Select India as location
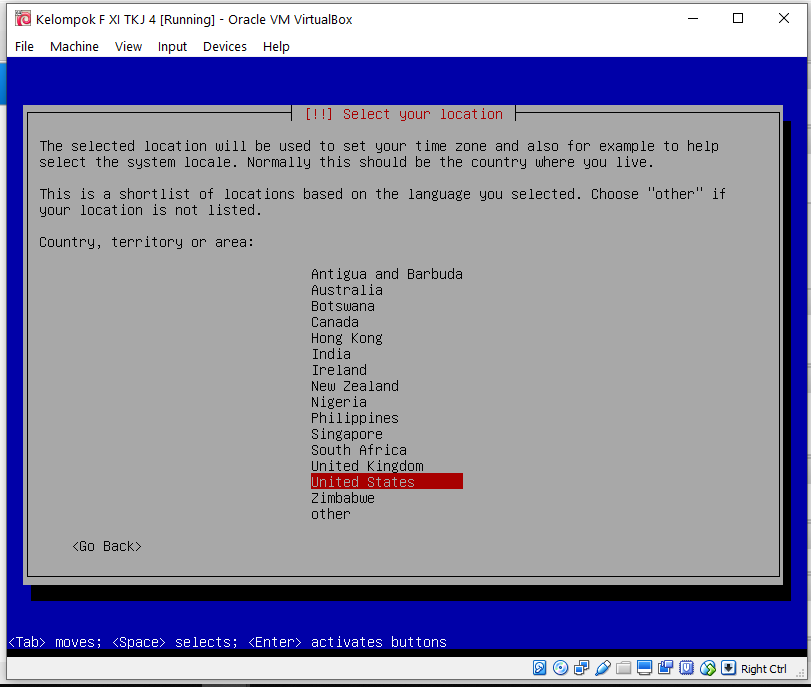811x687 pixels. coord(331,354)
